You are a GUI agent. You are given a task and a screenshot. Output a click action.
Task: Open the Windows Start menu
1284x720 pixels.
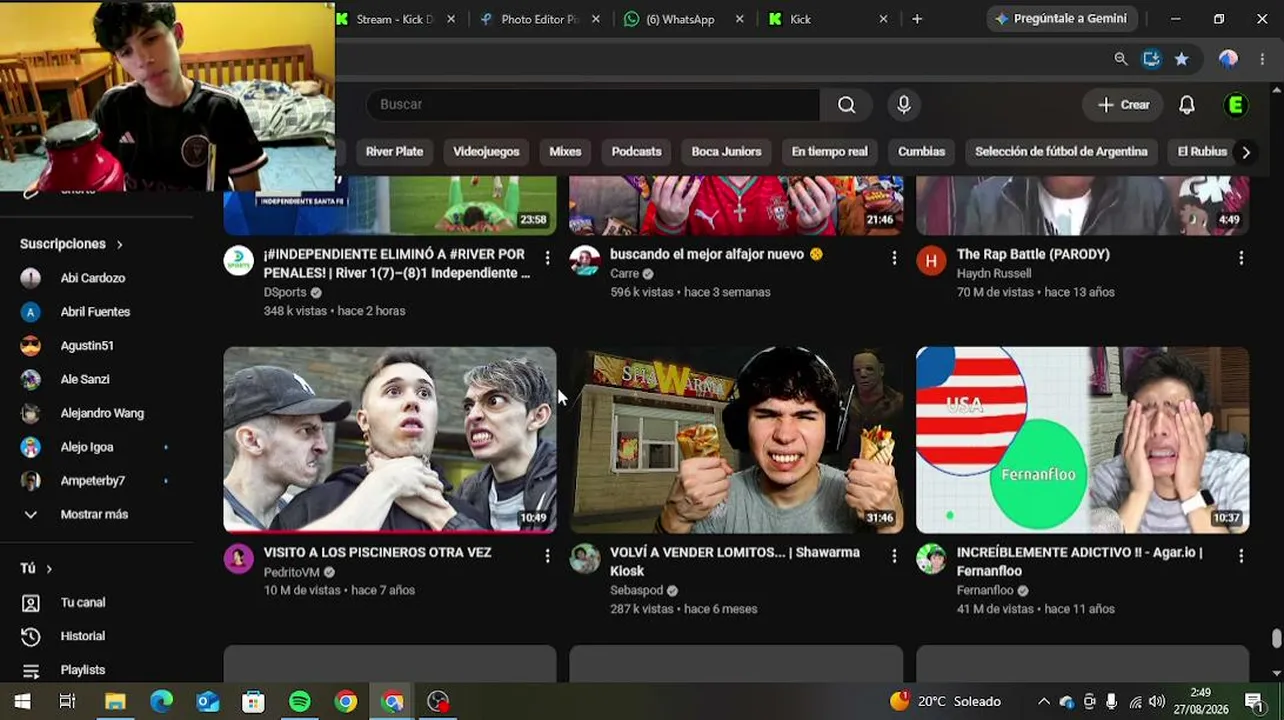(x=22, y=702)
